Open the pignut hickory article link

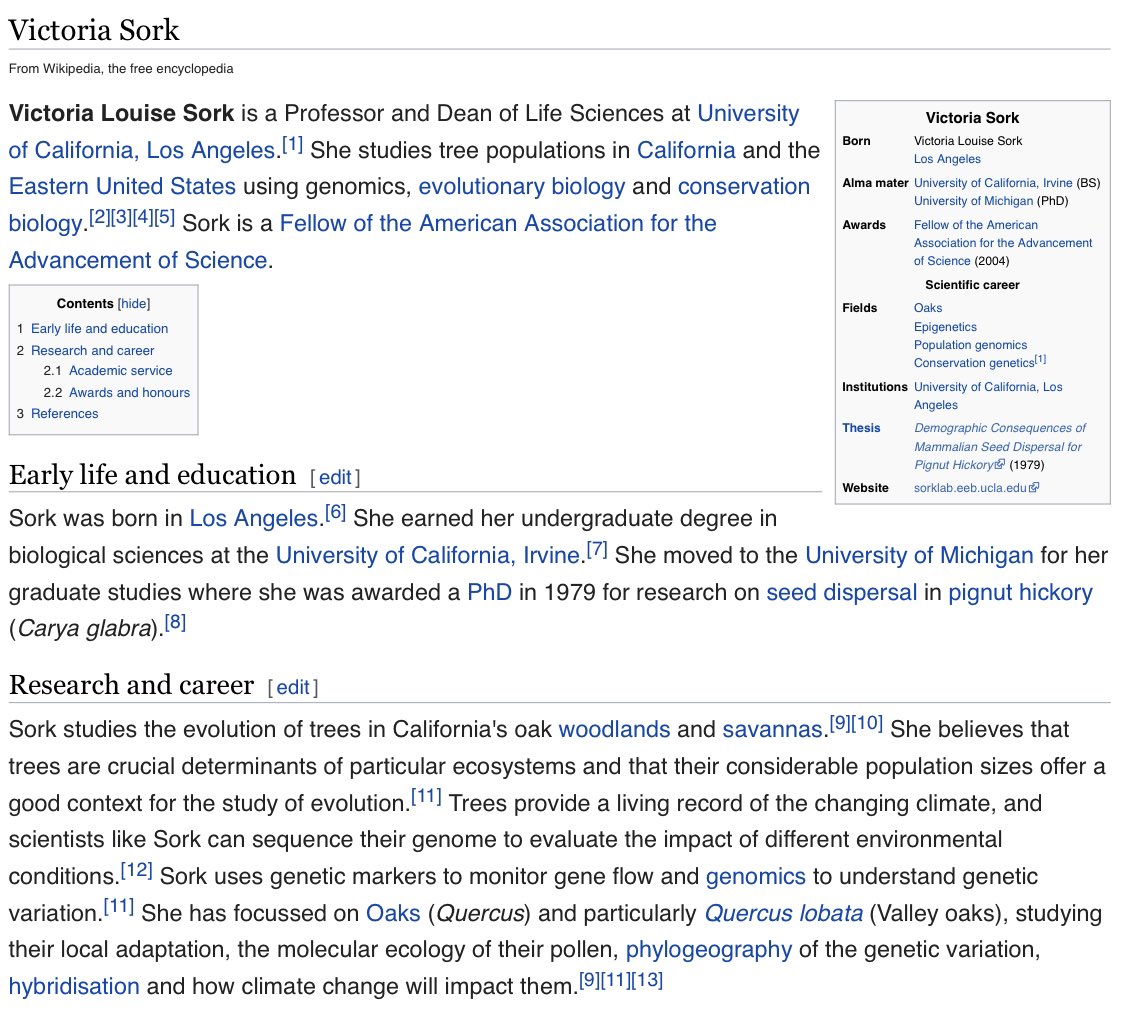(x=1020, y=593)
